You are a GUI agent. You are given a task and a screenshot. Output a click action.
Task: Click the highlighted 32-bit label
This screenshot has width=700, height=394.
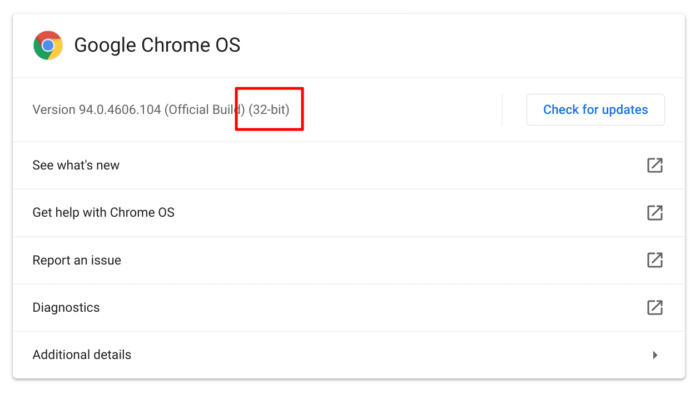pos(269,110)
